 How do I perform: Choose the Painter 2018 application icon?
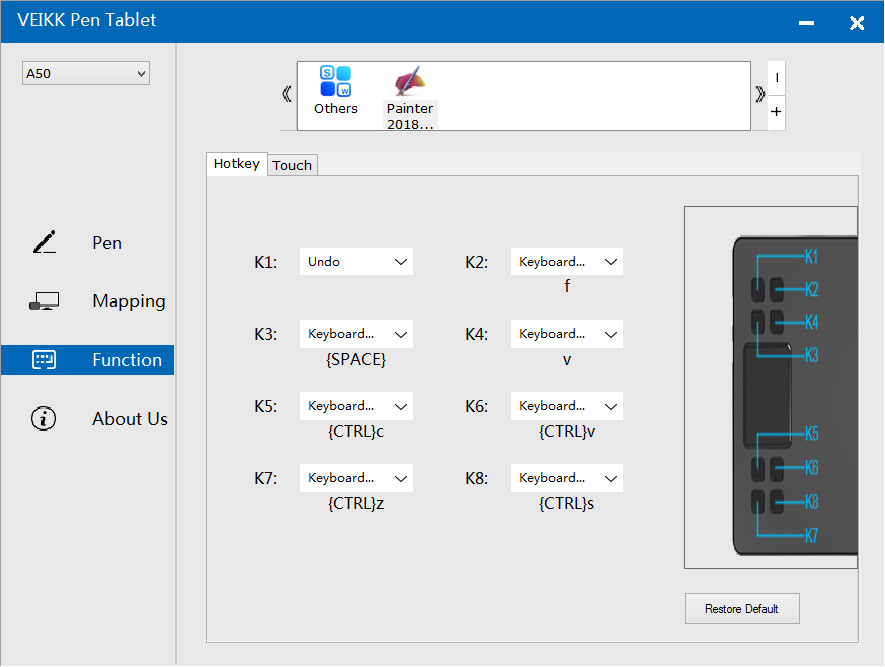point(410,82)
